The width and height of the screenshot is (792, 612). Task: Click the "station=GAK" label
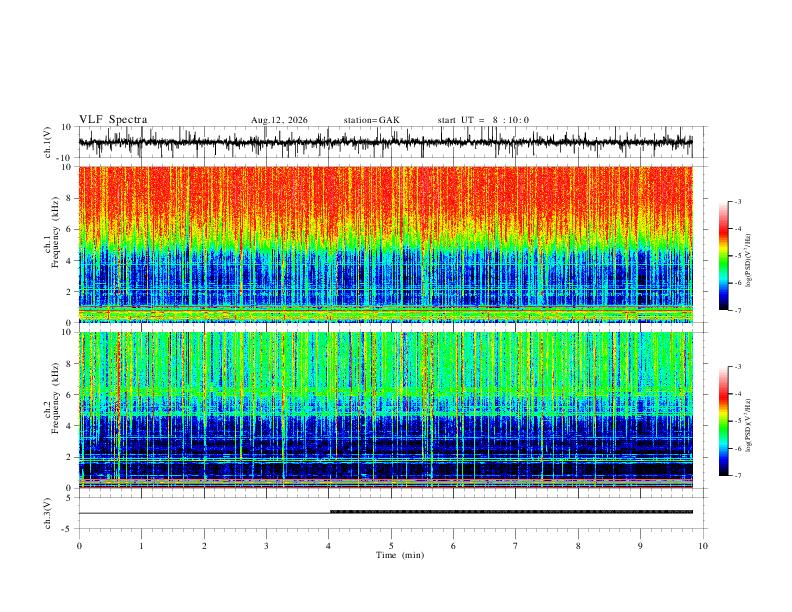[371, 120]
